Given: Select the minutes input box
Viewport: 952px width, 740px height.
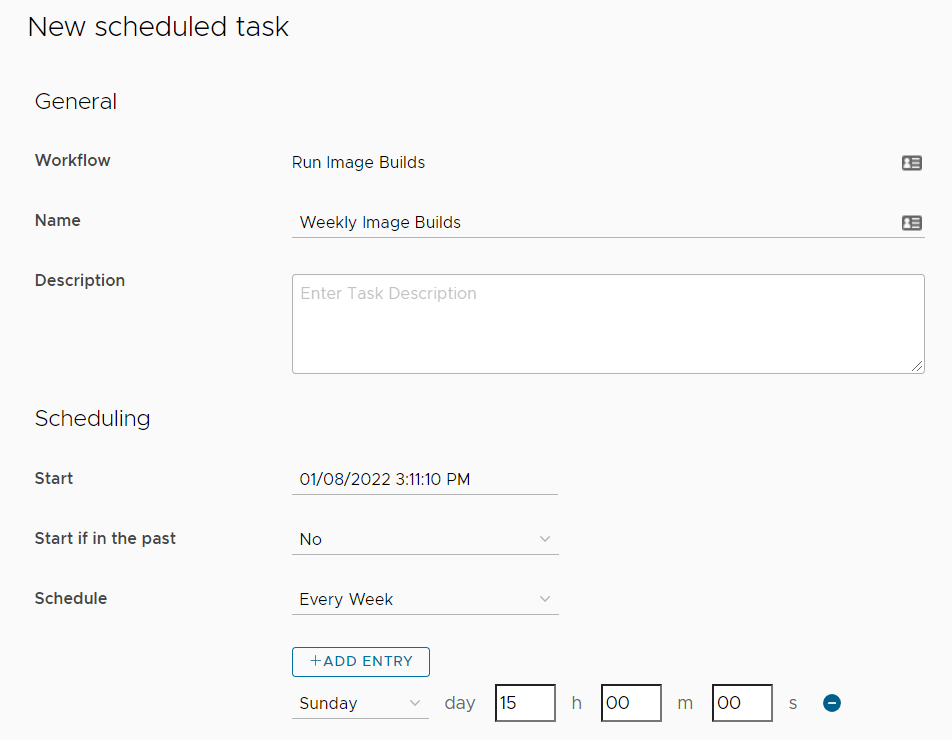Looking at the screenshot, I should click(631, 703).
